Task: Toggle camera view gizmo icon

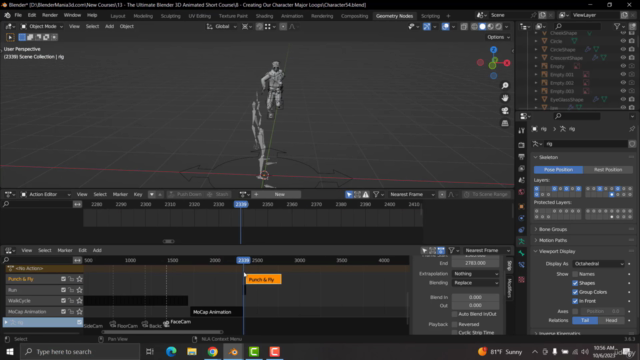Action: click(505, 111)
